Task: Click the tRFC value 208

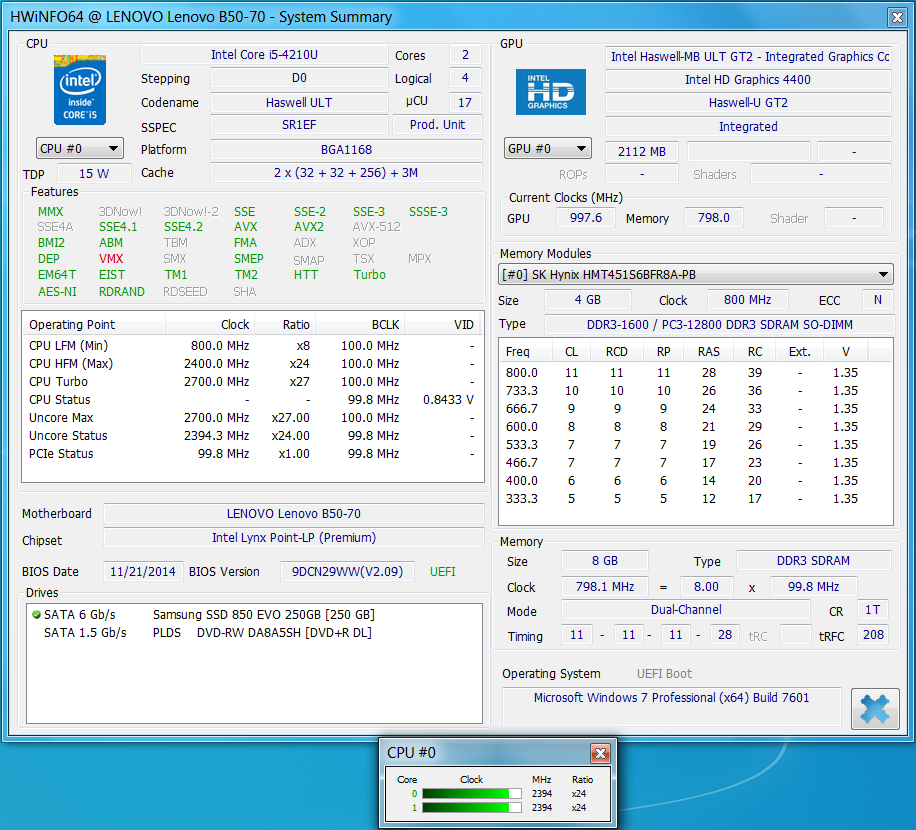Action: [873, 635]
